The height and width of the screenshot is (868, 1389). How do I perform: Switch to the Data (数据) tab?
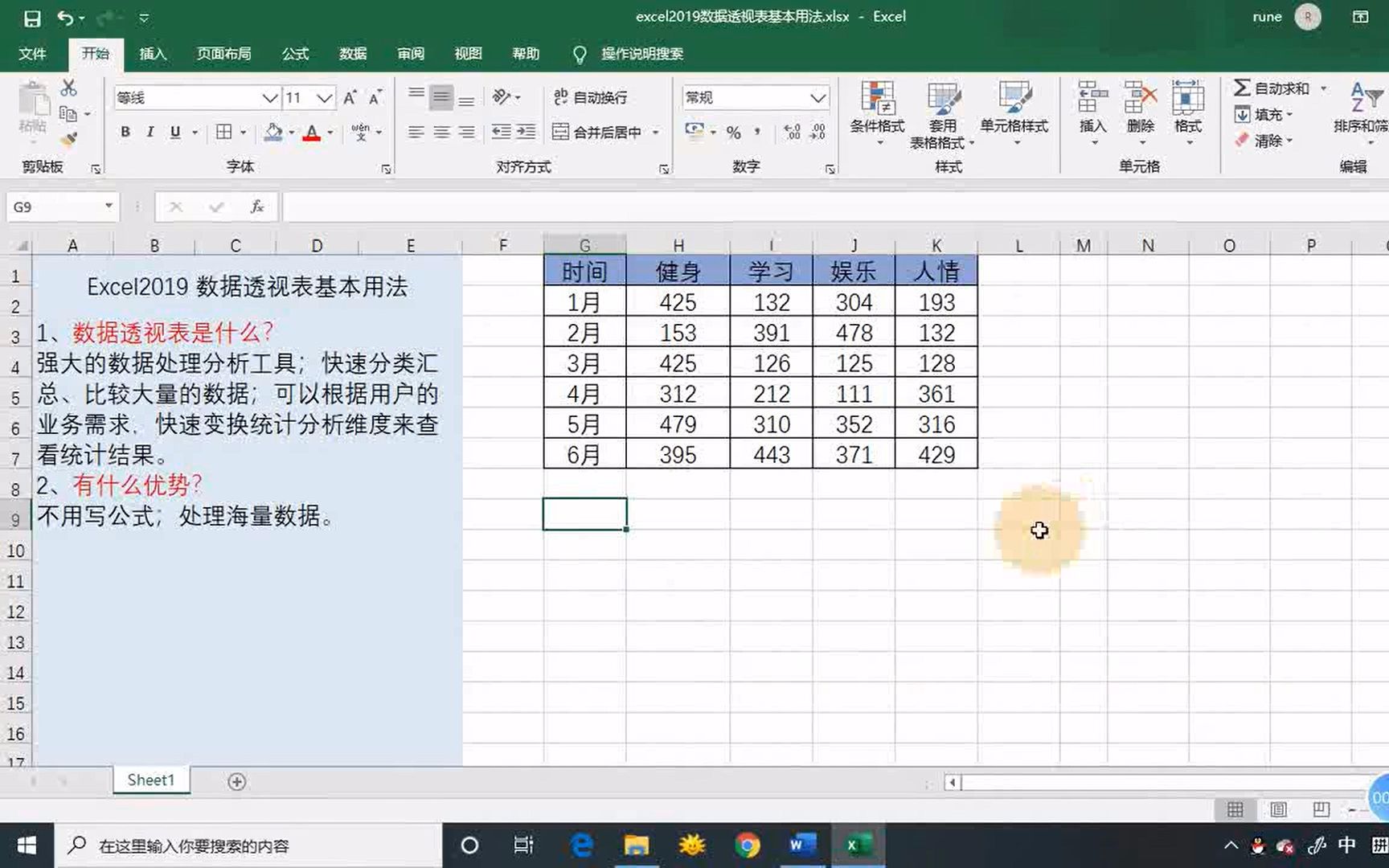pos(353,54)
